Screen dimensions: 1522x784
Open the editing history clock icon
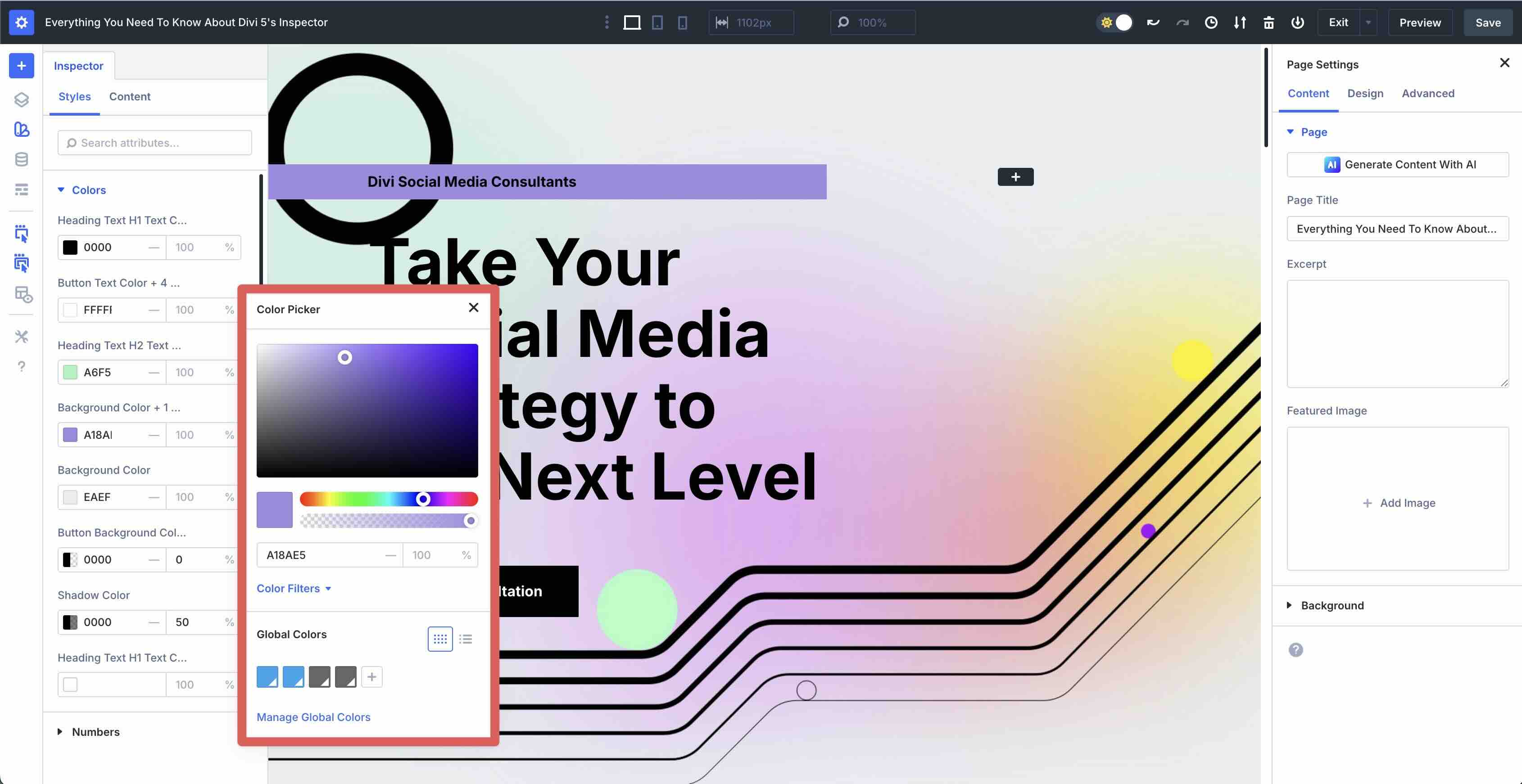click(1211, 23)
